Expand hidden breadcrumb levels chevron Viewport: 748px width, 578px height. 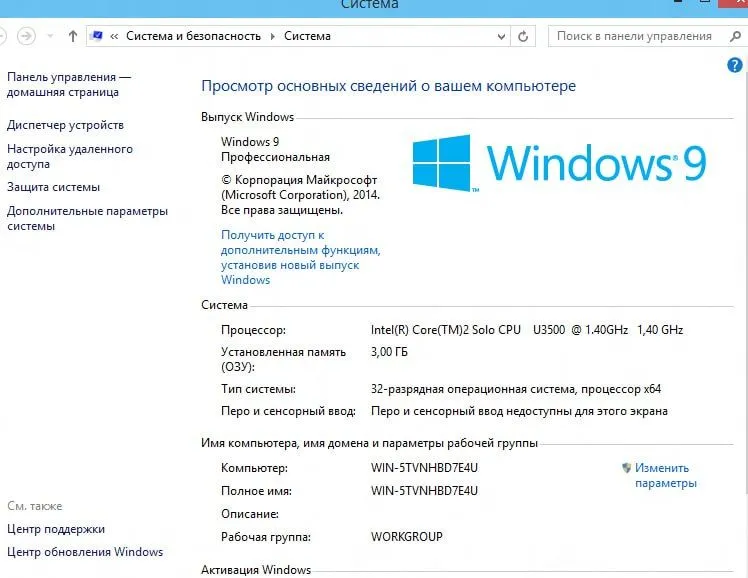click(114, 36)
